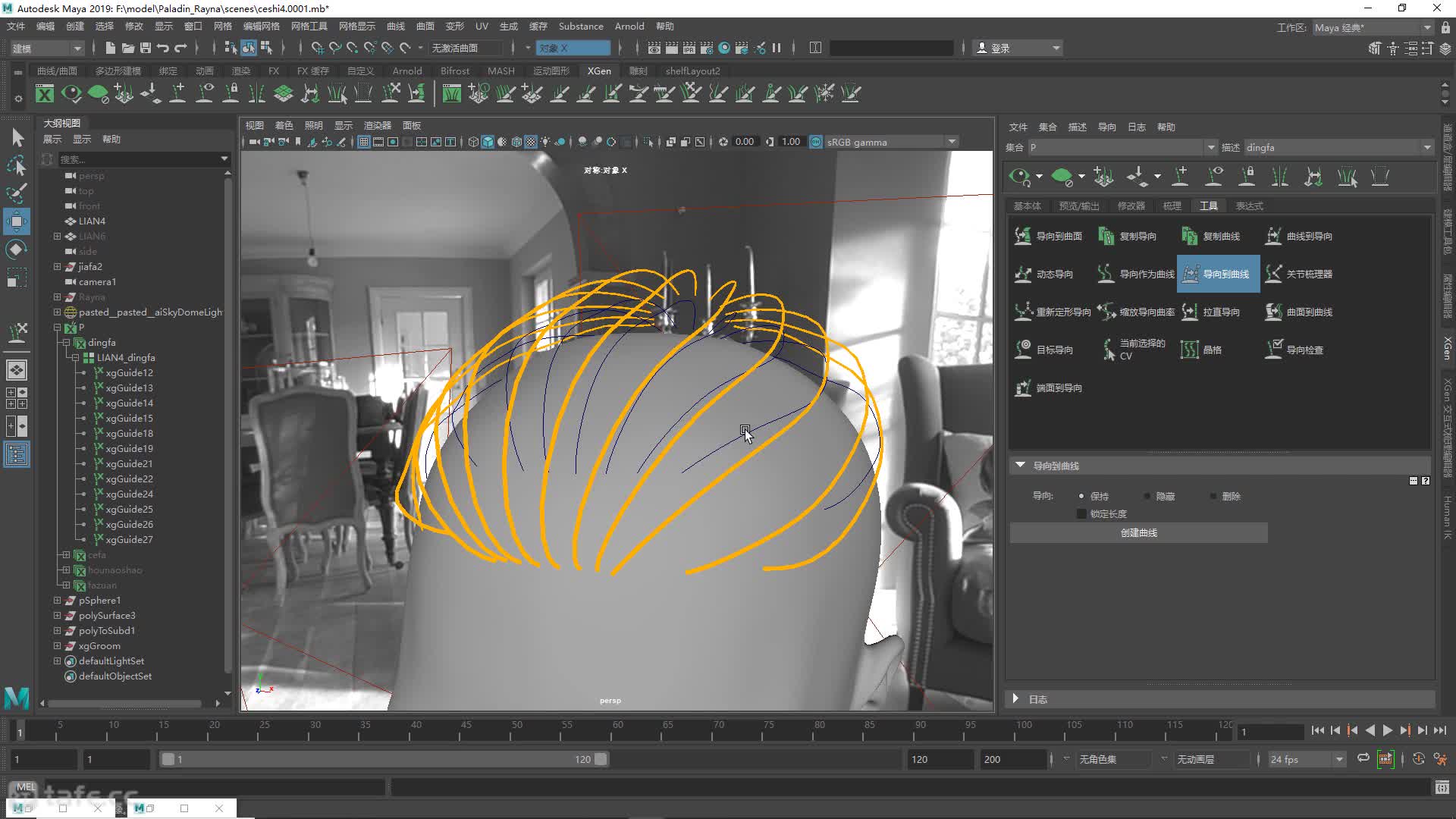
Task: Open the 建模 menu set dropdown
Action: pos(45,48)
